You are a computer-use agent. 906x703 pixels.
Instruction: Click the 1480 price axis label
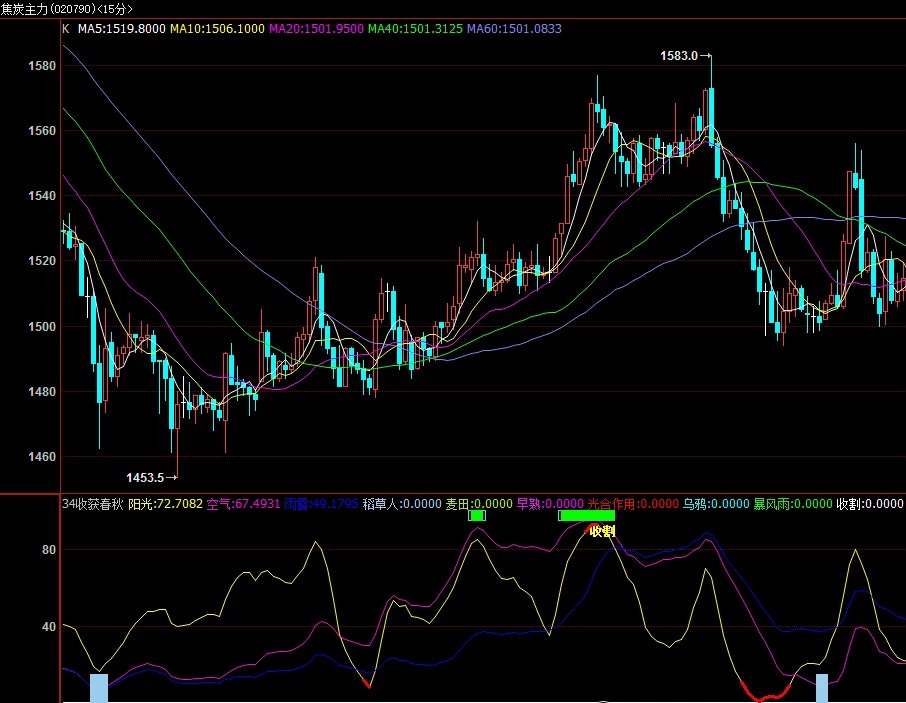tap(42, 391)
